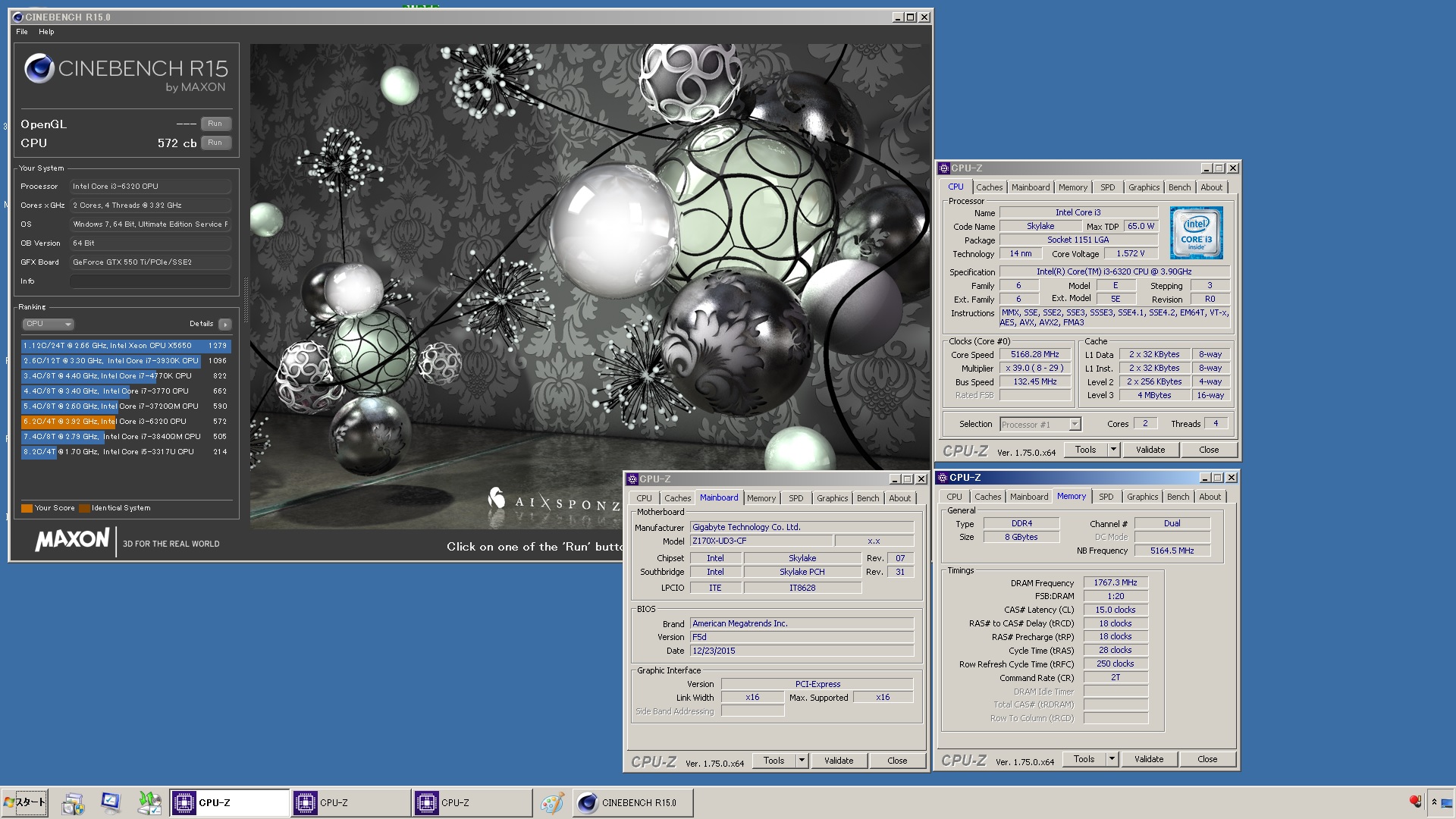Select the i3-6320 highlighted ranking row
Image resolution: width=1456 pixels, height=819 pixels.
pyautogui.click(x=125, y=422)
